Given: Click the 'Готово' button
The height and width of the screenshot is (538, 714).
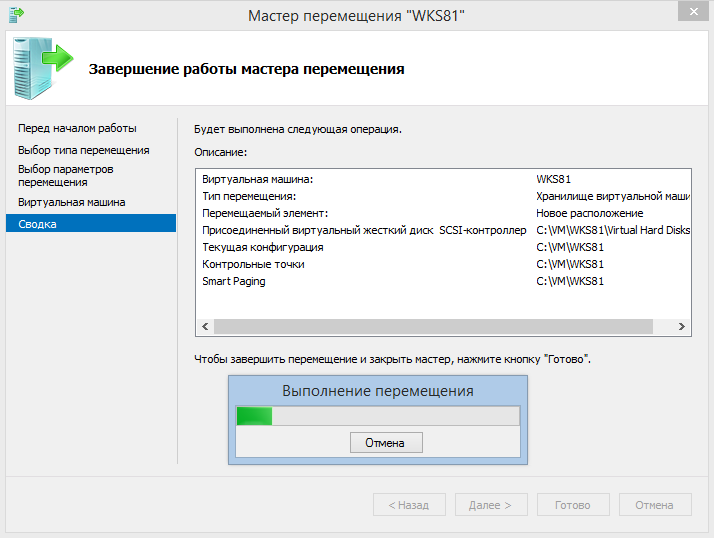Looking at the screenshot, I should tap(573, 505).
